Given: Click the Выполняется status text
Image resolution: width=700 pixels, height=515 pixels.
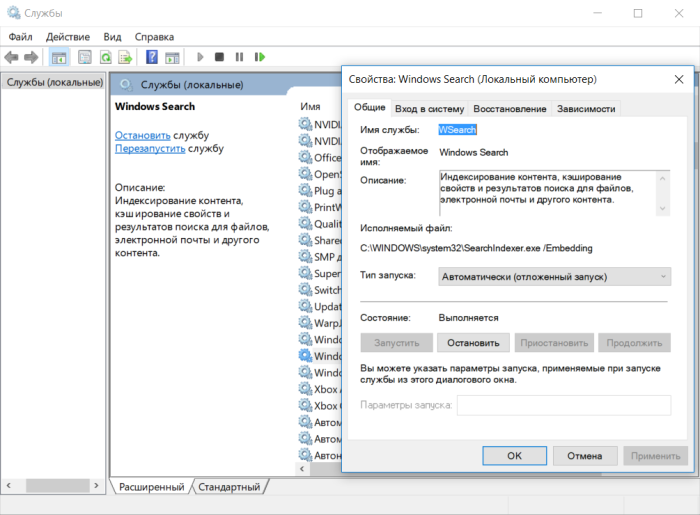Looking at the screenshot, I should click(468, 318).
